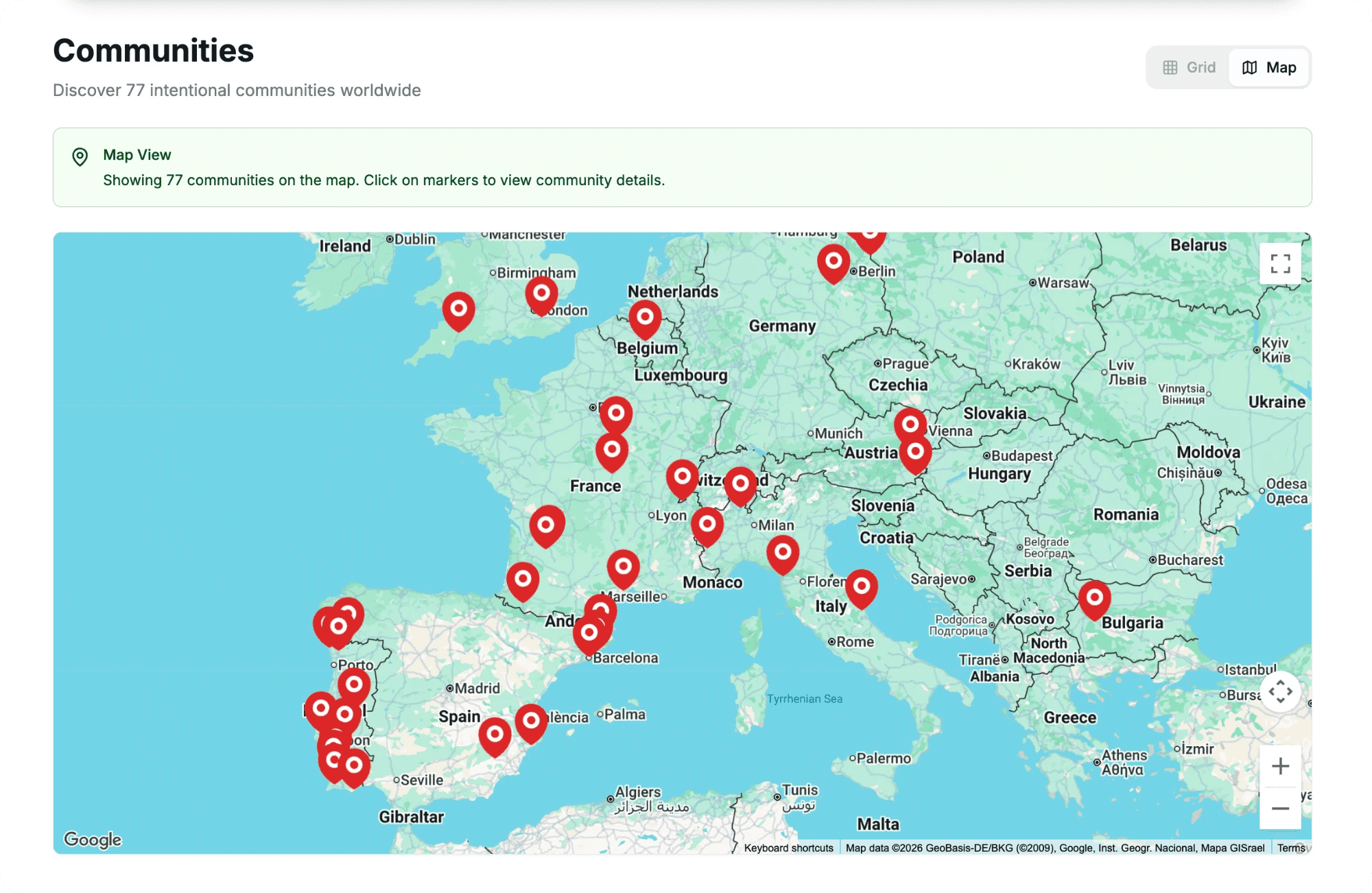Select the marker right of Lyon label
Viewport: 1372px width, 893px height.
(x=707, y=527)
